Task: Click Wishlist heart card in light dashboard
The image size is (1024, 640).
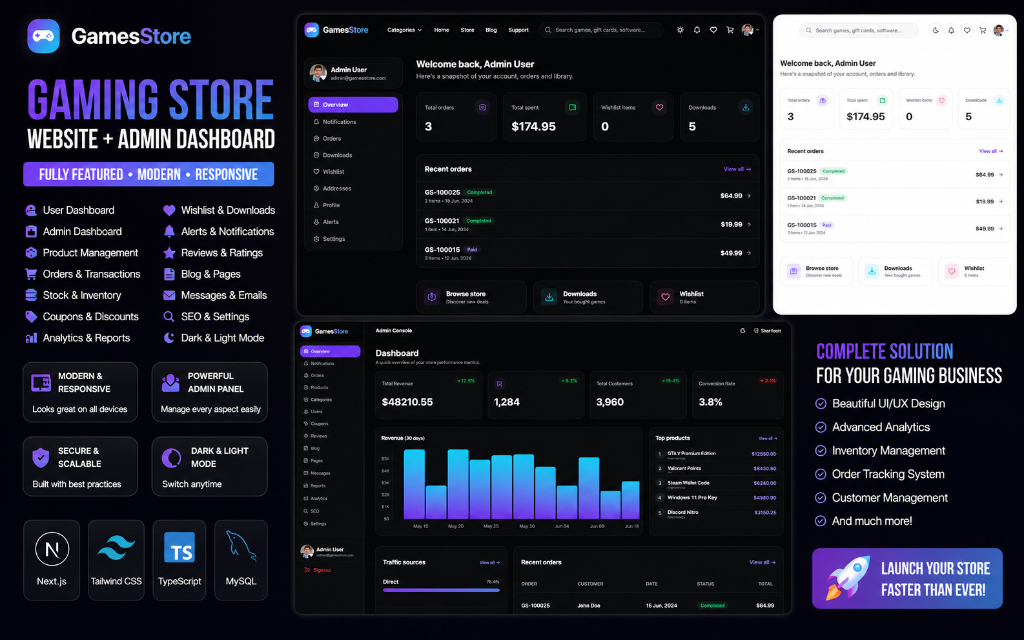Action: (x=974, y=271)
